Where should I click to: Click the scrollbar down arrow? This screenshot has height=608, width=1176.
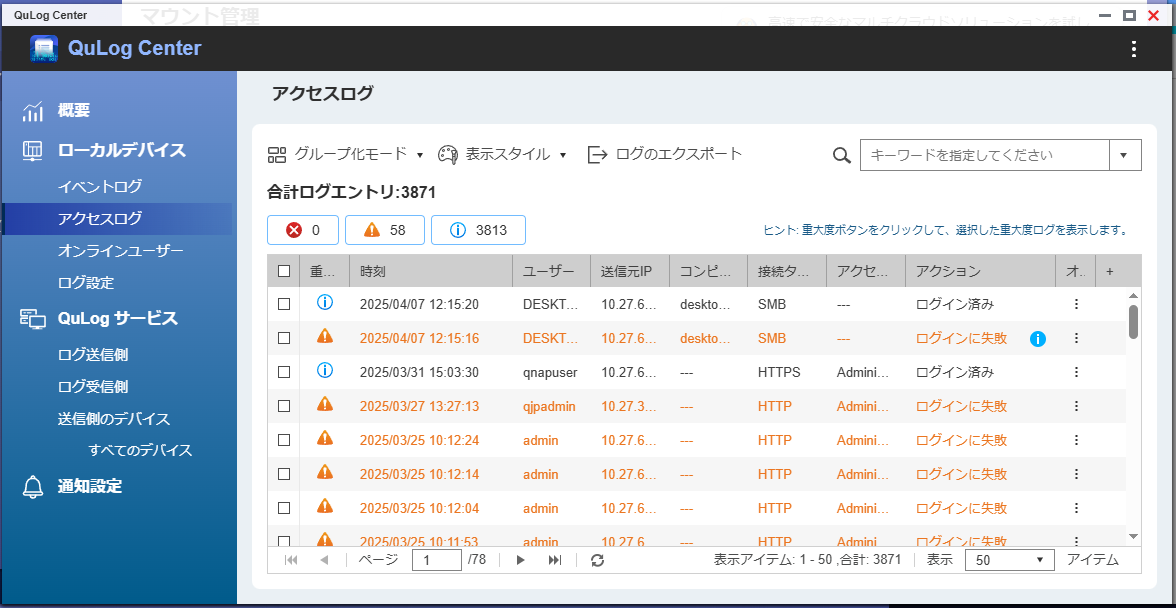[1133, 536]
